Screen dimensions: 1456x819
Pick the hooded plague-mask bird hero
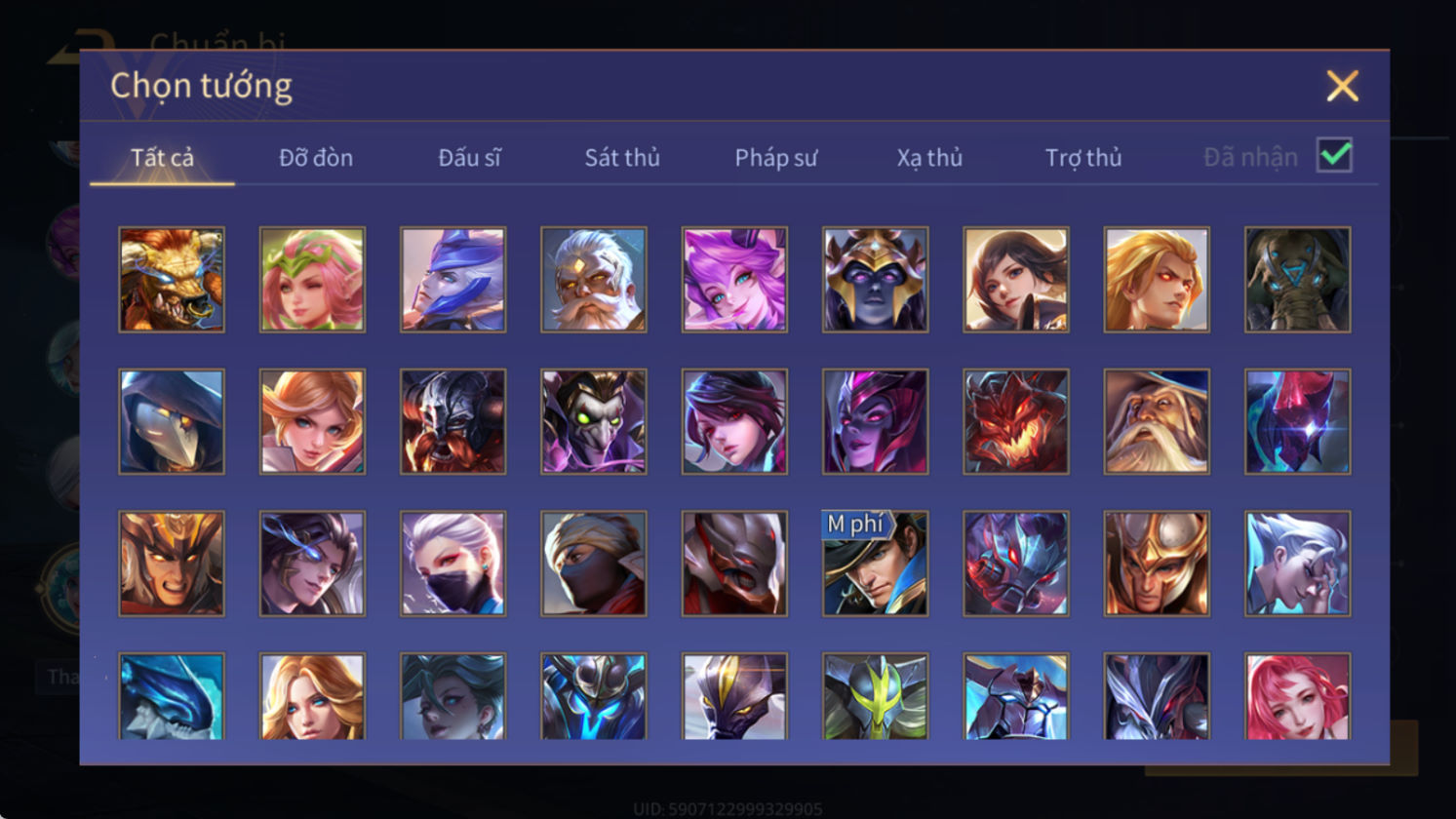[x=172, y=421]
